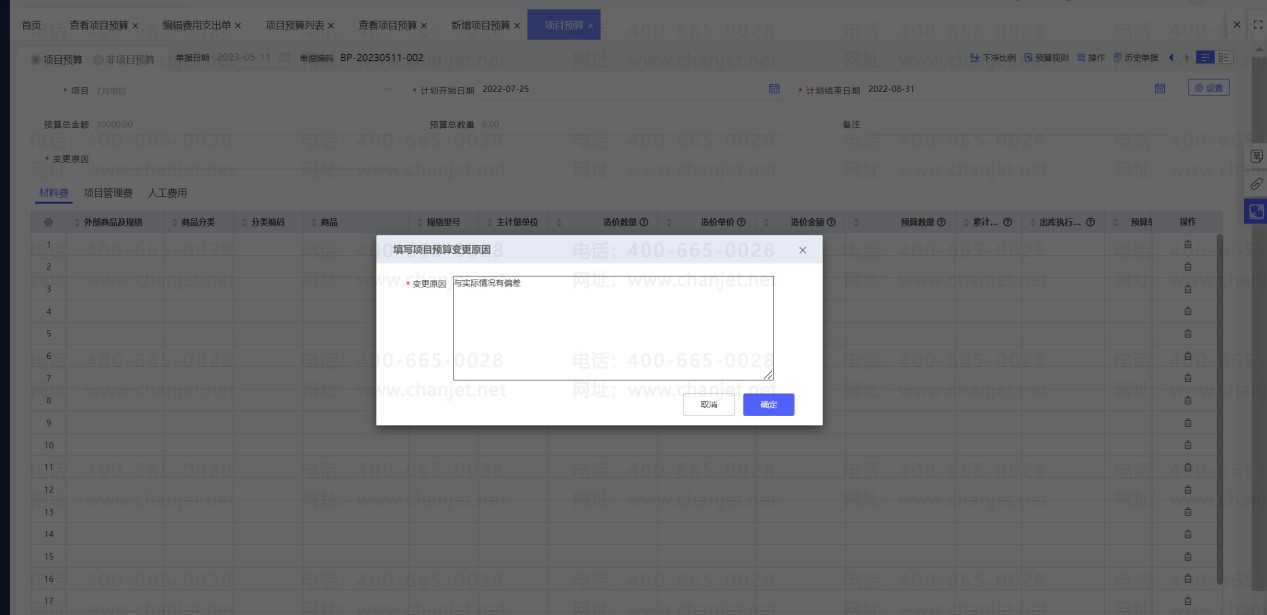Delete row 1 with trash icon
The width and height of the screenshot is (1267, 615).
1188,244
